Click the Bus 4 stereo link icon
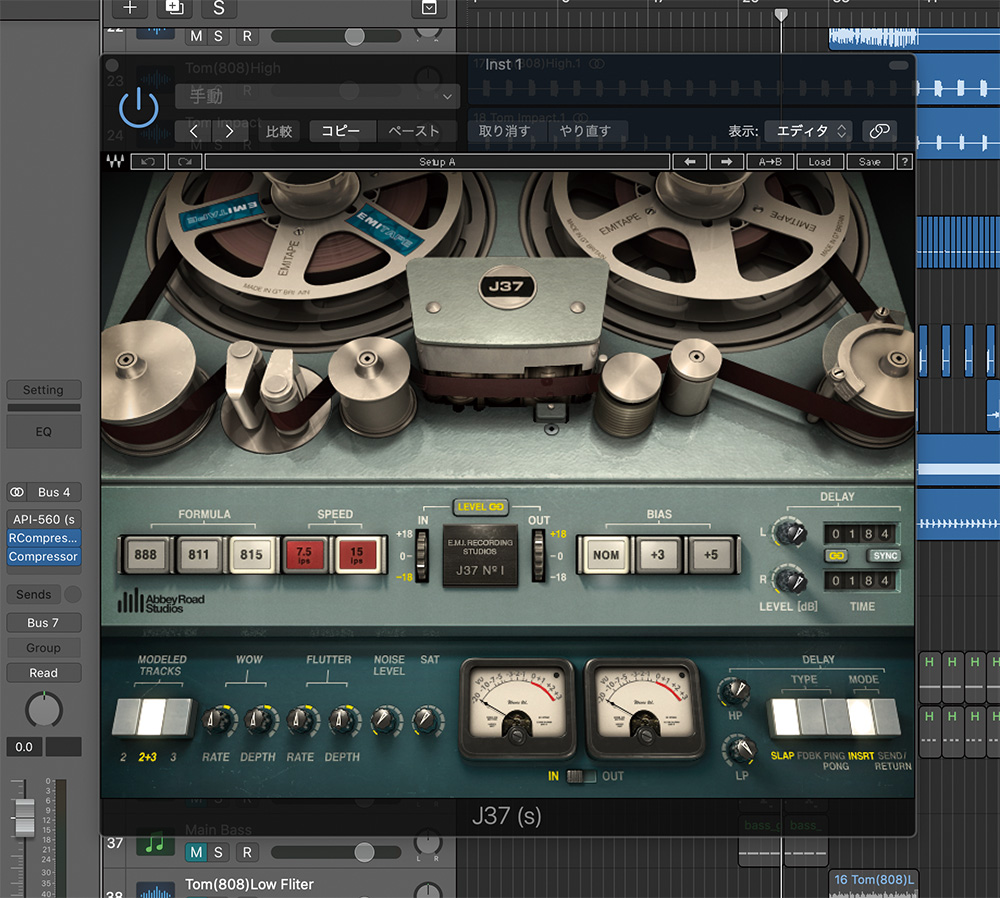Image resolution: width=1000 pixels, height=898 pixels. [x=17, y=492]
